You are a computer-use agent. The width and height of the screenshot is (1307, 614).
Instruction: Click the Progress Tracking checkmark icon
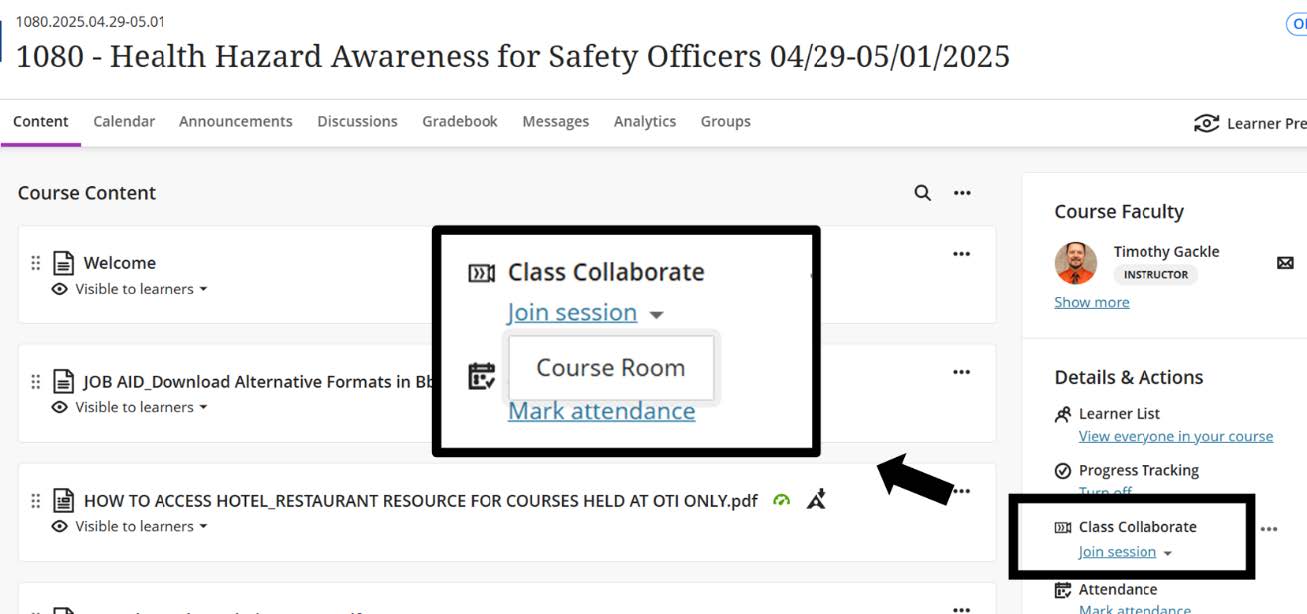1064,470
